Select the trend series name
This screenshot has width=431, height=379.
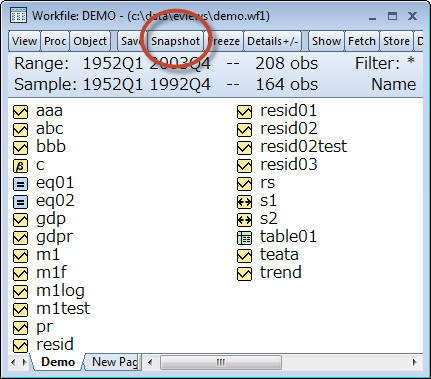pos(281,273)
